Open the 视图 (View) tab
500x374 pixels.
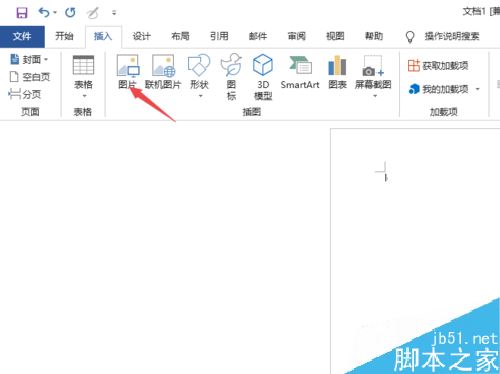tap(335, 36)
